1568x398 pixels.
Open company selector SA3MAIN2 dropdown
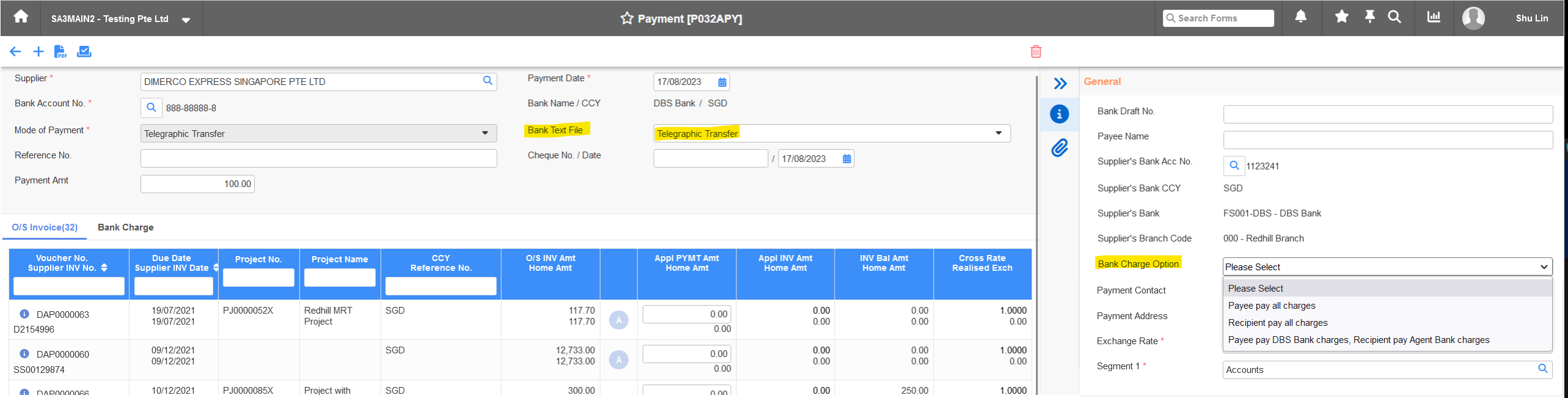(x=186, y=20)
